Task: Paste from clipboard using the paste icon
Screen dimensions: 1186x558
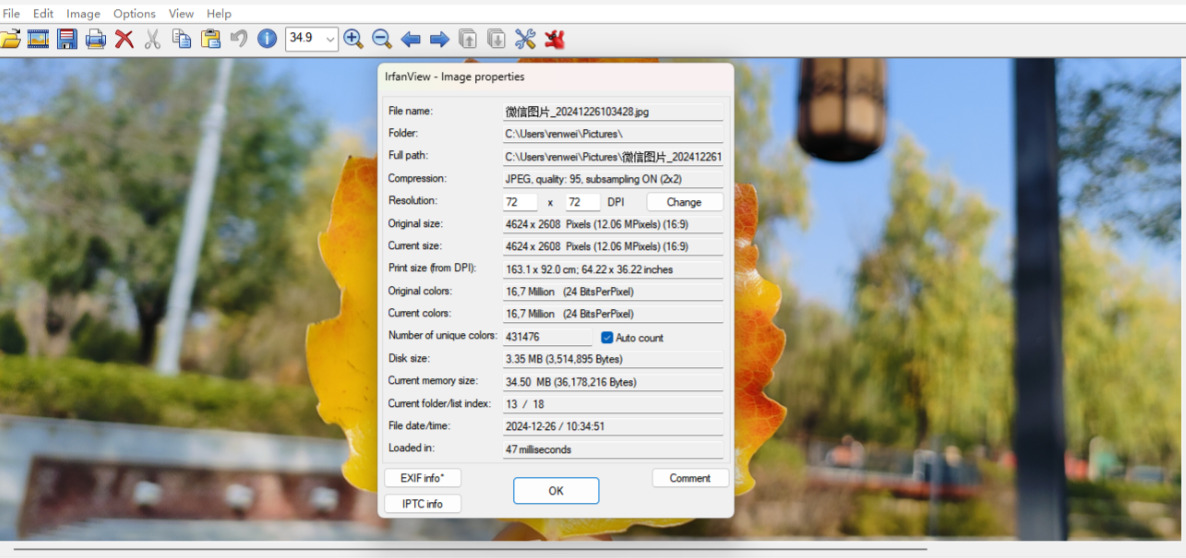Action: pyautogui.click(x=210, y=39)
